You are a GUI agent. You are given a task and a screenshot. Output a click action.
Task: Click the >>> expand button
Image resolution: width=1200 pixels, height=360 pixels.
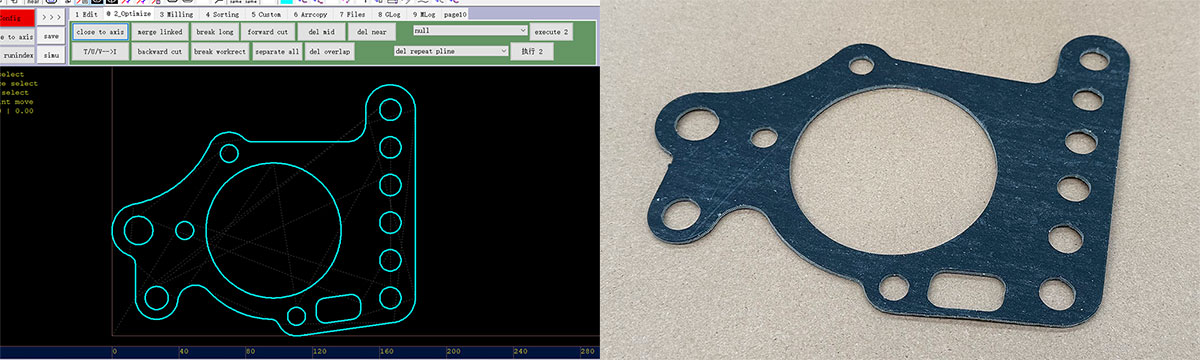[52, 17]
